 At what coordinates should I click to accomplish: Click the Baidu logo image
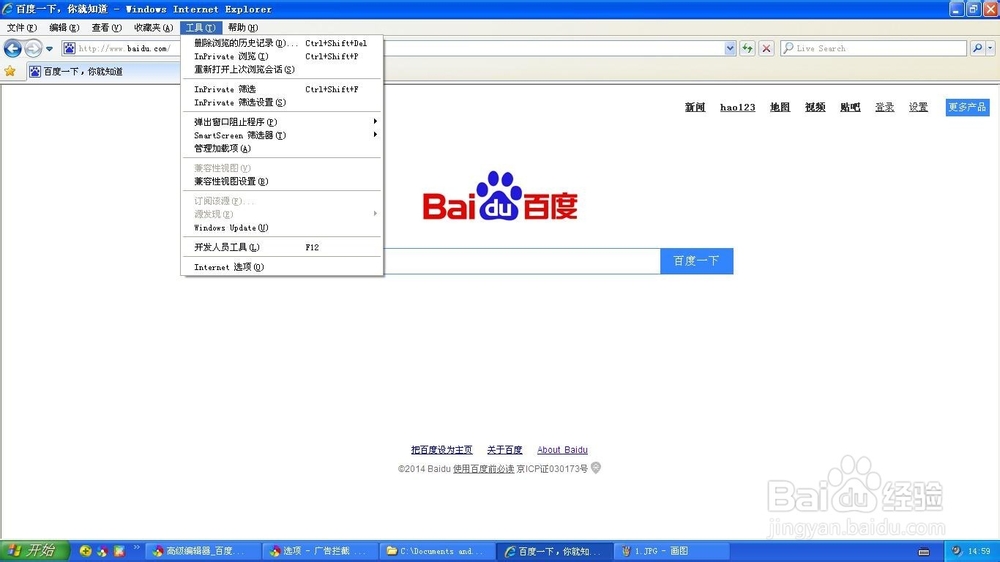point(500,196)
